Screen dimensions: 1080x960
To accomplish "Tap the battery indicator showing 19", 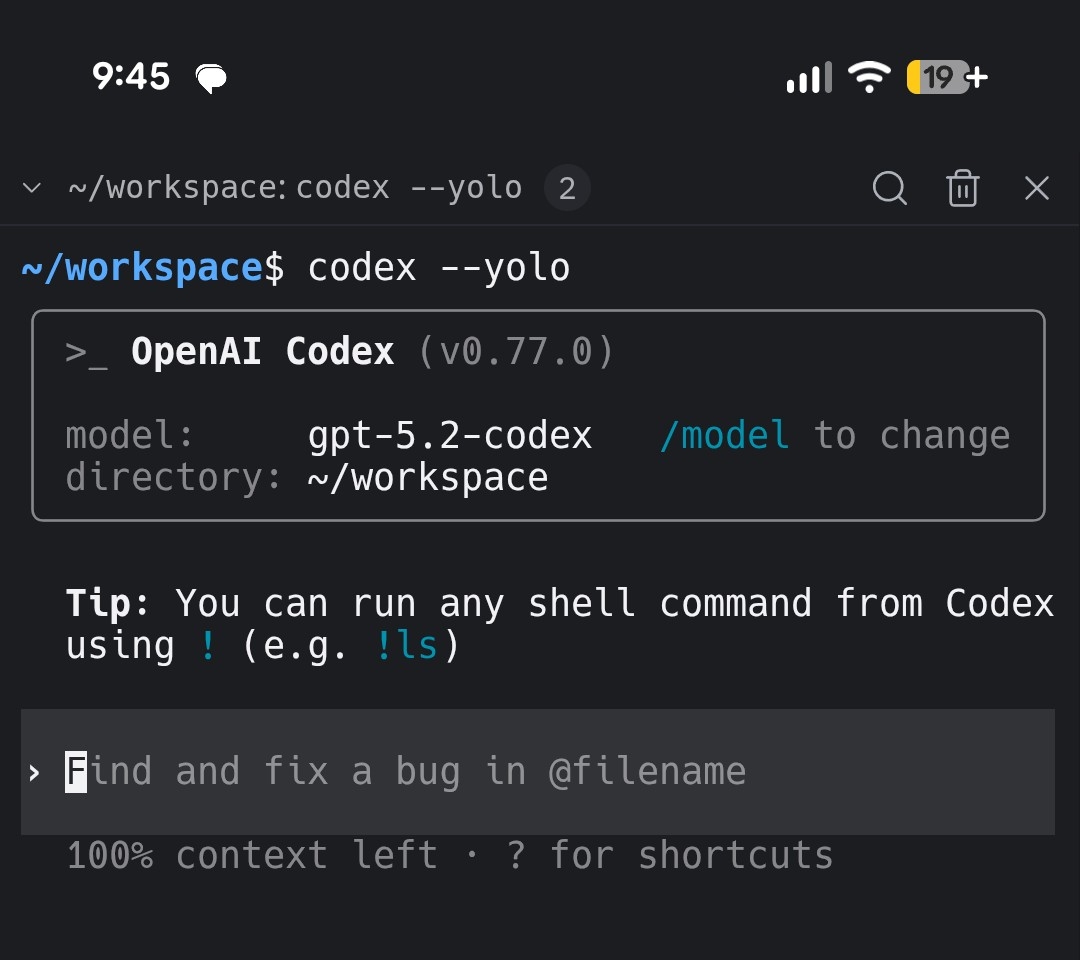I will 947,76.
